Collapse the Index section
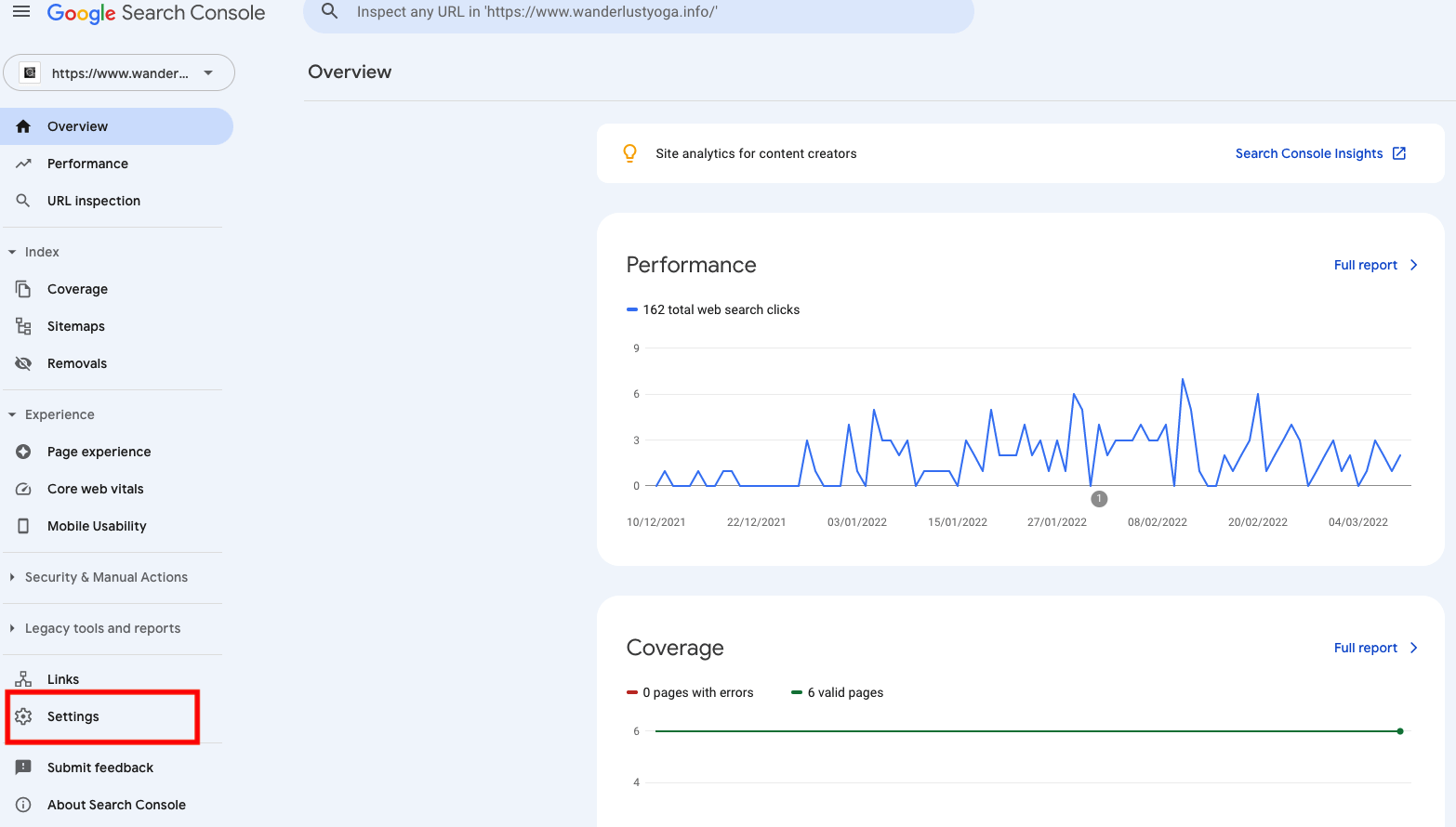The image size is (1456, 827). pyautogui.click(x=12, y=252)
